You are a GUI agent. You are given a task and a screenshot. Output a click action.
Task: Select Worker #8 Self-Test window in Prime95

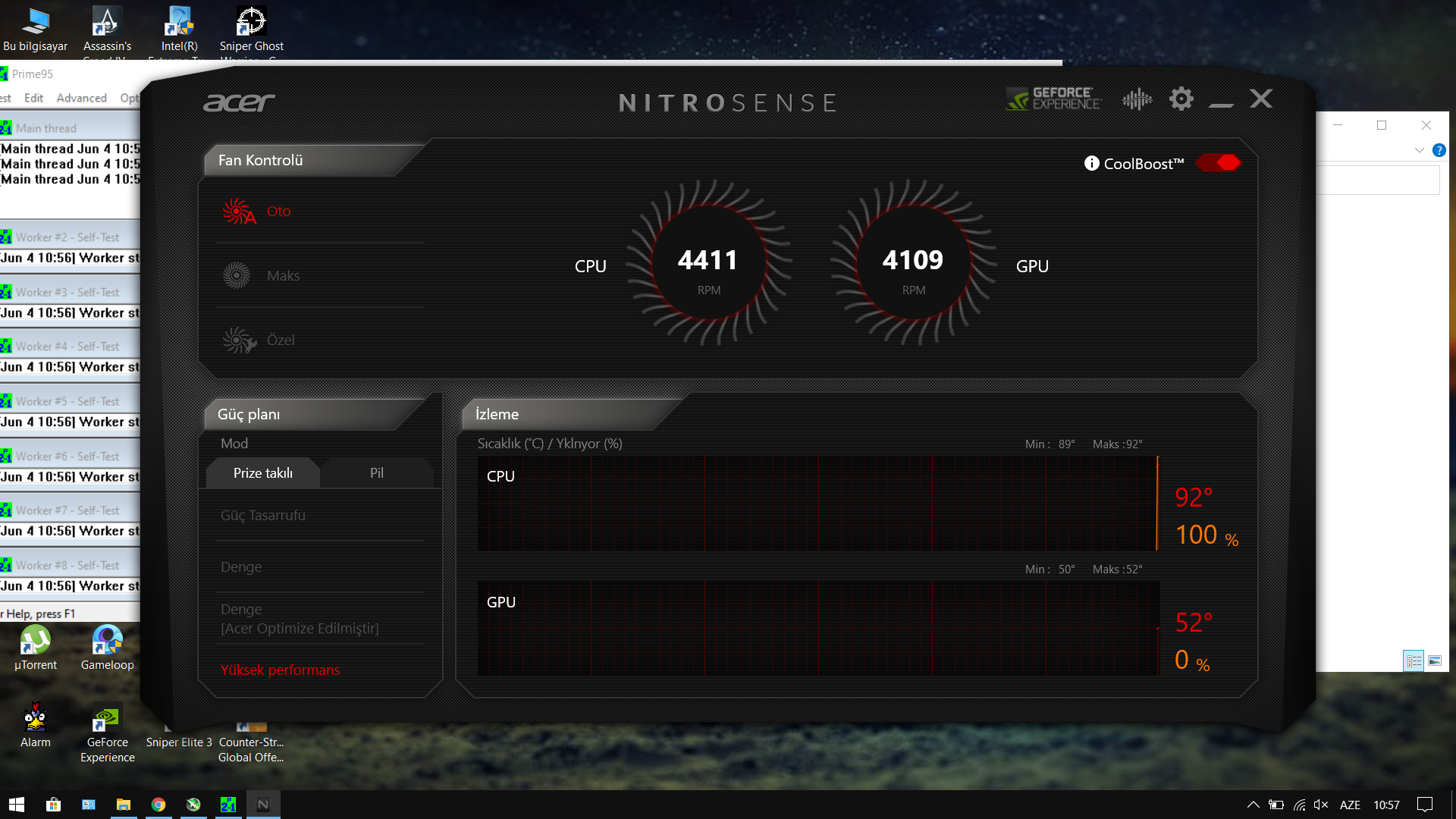[70, 565]
